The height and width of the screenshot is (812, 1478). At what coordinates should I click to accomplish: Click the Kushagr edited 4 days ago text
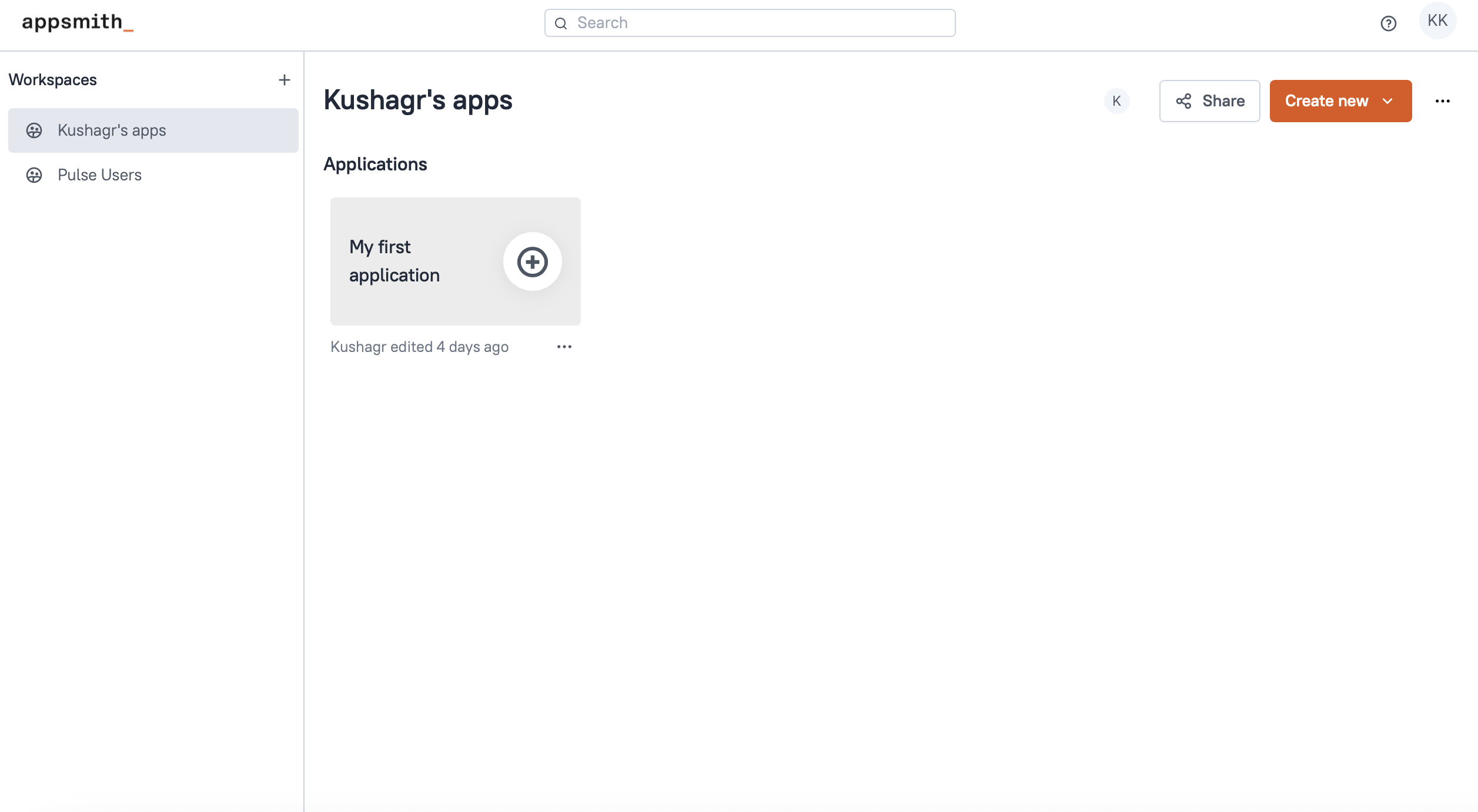[x=419, y=347]
